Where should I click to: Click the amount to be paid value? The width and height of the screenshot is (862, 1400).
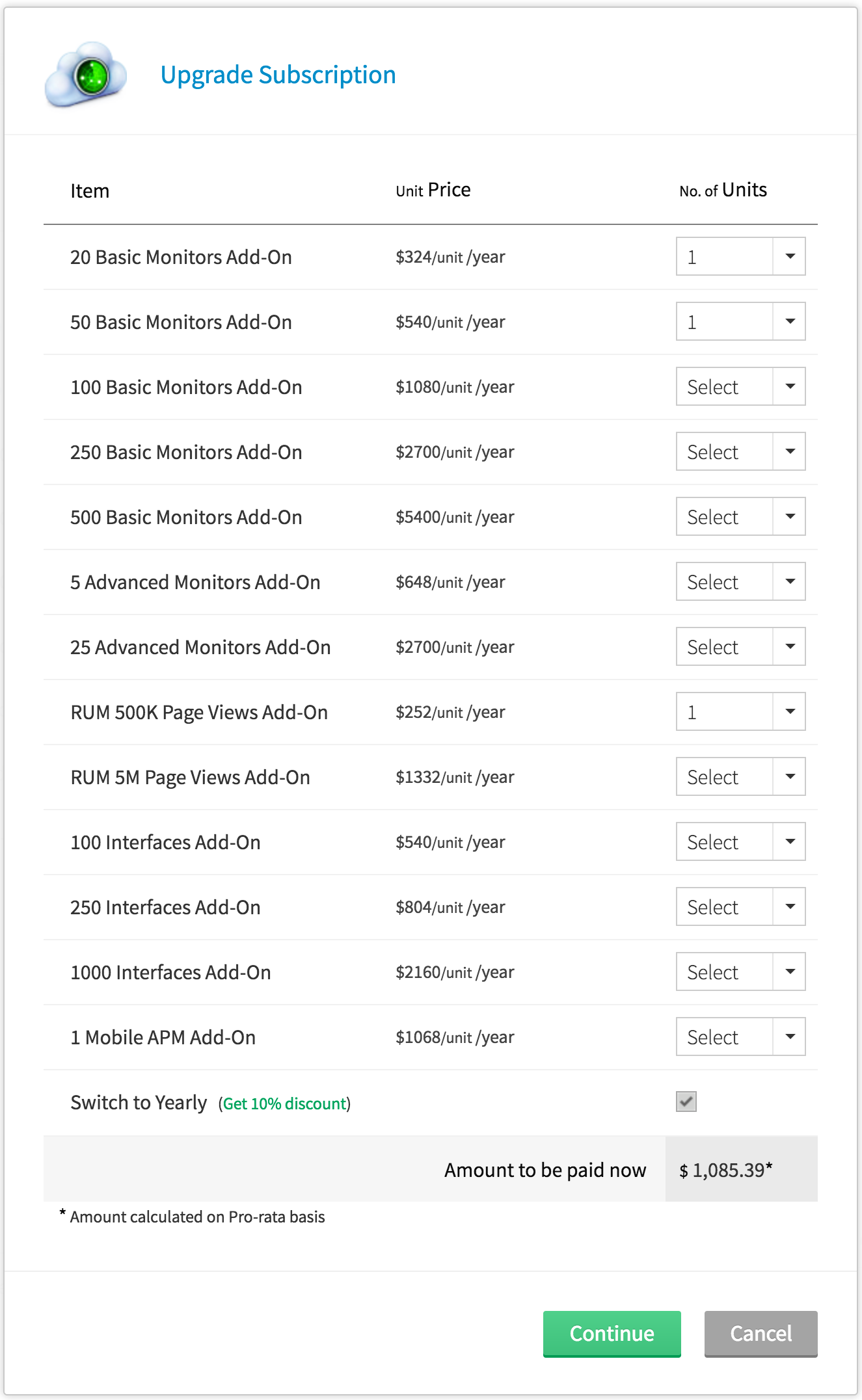click(725, 1170)
